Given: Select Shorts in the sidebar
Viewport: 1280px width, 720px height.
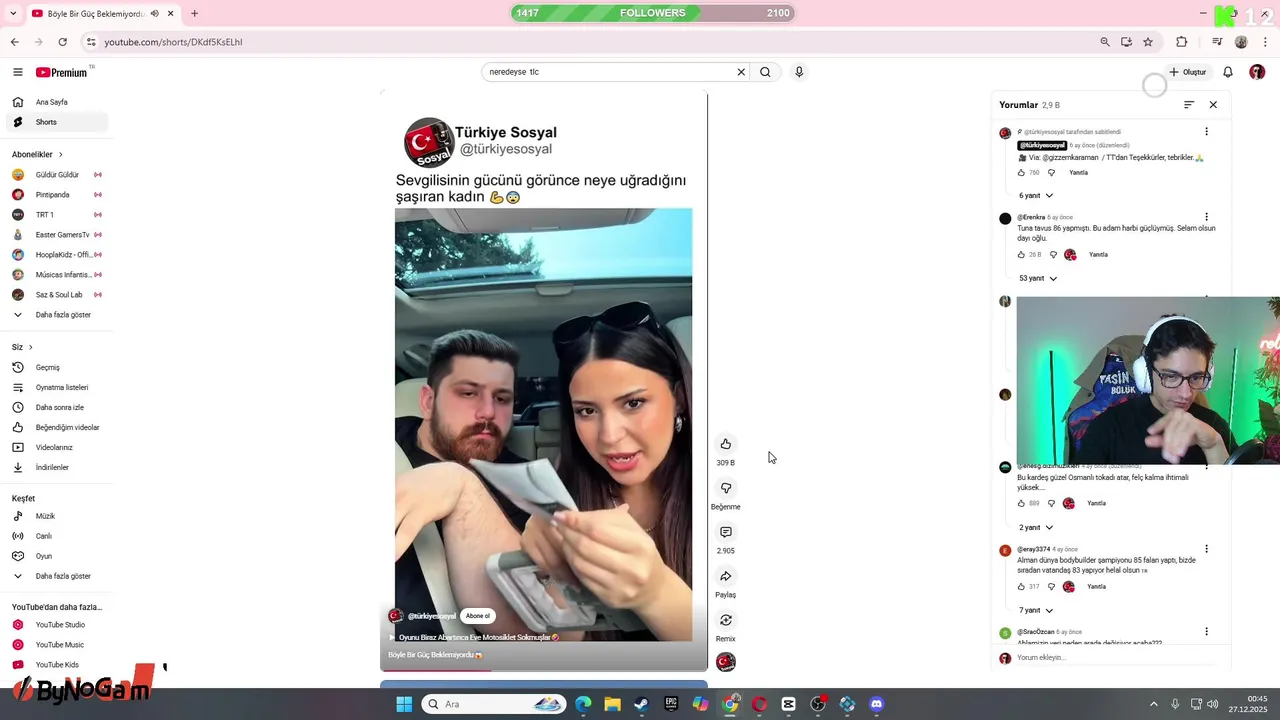Looking at the screenshot, I should coord(57,122).
